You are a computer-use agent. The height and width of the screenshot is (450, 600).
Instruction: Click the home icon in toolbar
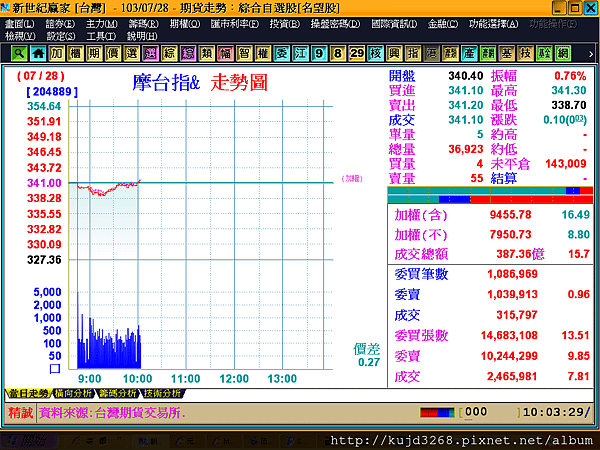point(38,53)
